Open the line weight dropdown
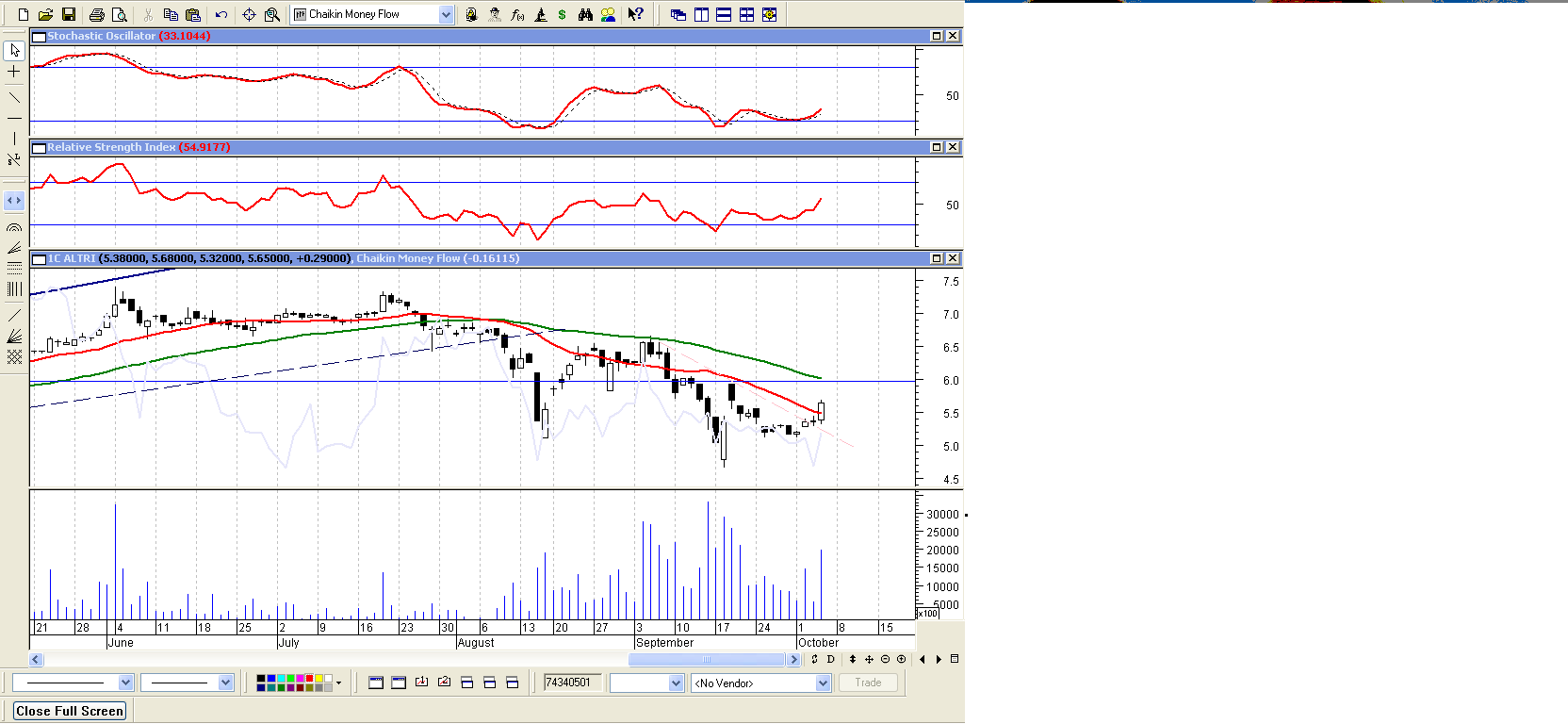This screenshot has width=1568, height=724. click(225, 683)
